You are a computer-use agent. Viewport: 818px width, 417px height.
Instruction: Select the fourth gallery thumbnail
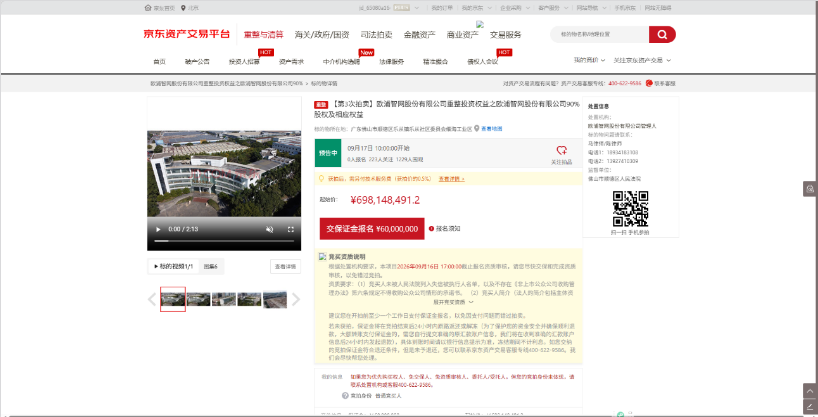(249, 299)
